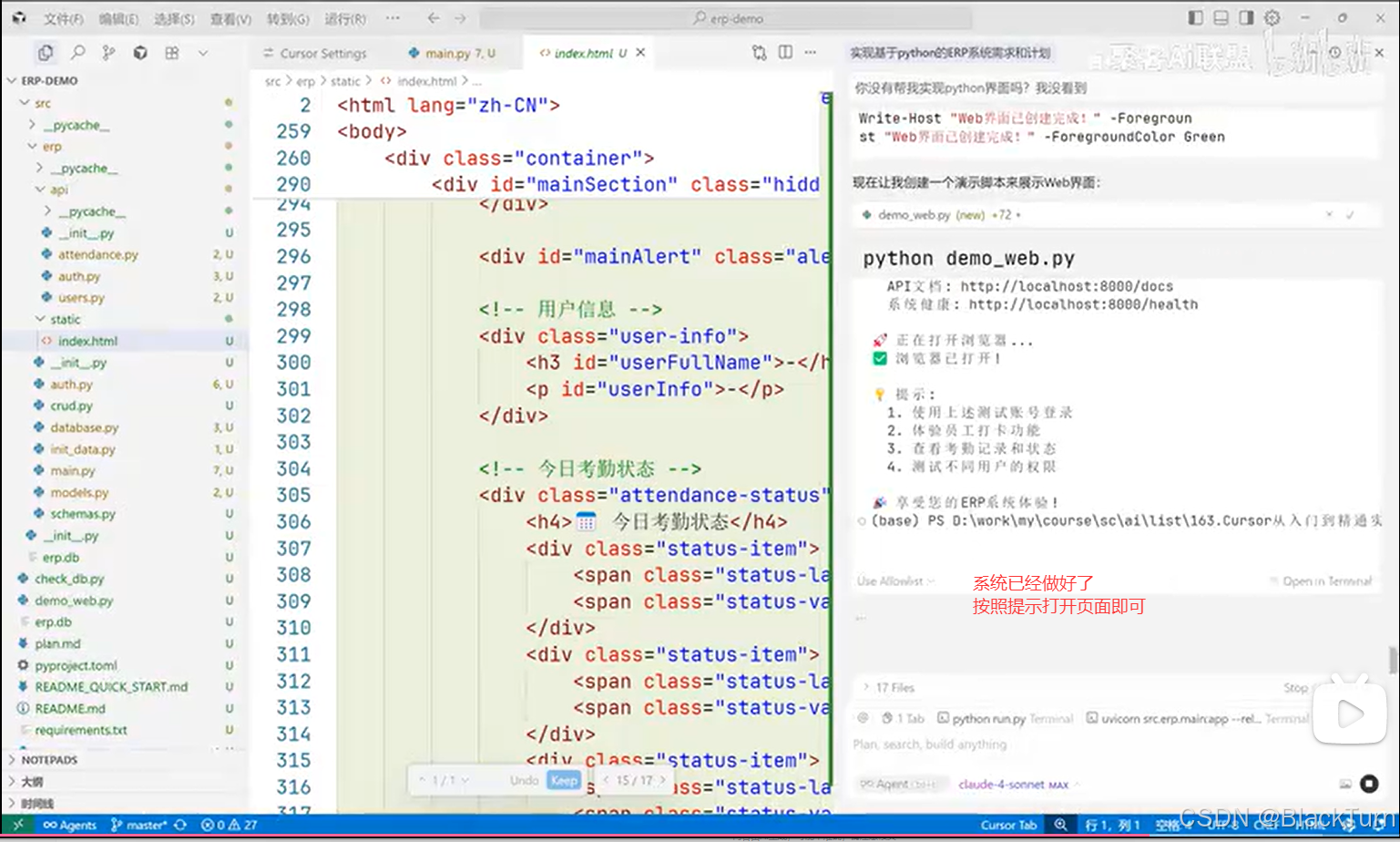This screenshot has height=842, width=1400.
Task: Click the @ add context icon
Action: (x=862, y=718)
